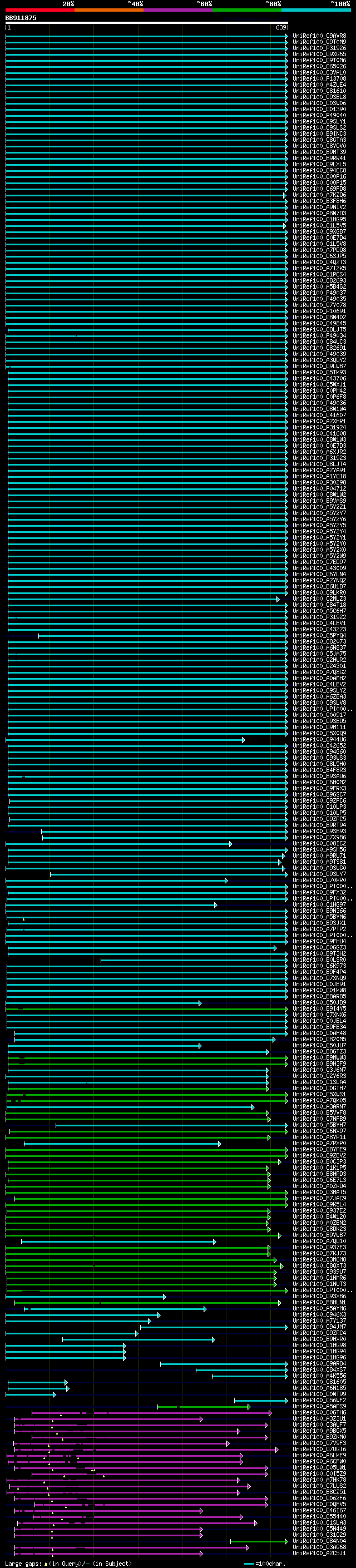Click the =100char. scale legend

point(264,1563)
